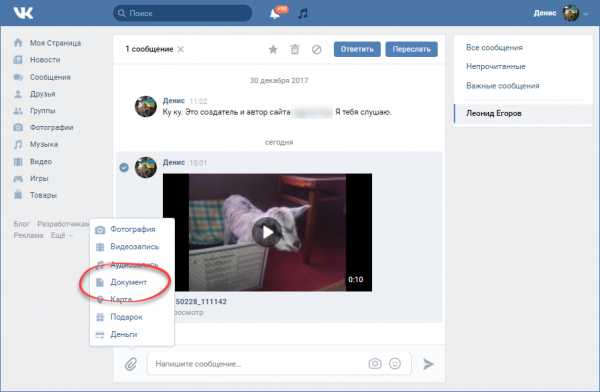
Task: Send the message with arrow icon
Action: pos(428,364)
